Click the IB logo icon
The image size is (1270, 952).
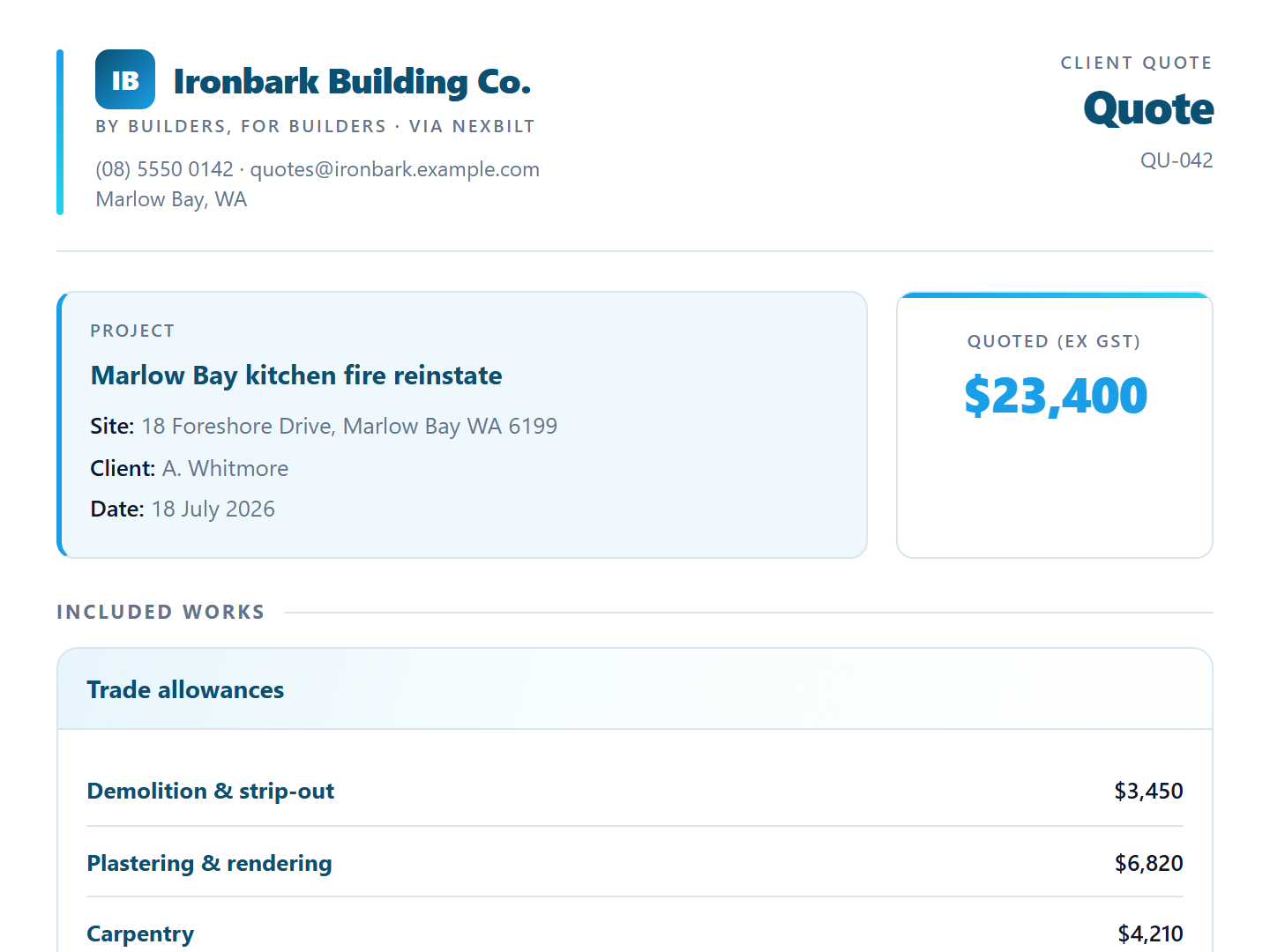tap(125, 79)
